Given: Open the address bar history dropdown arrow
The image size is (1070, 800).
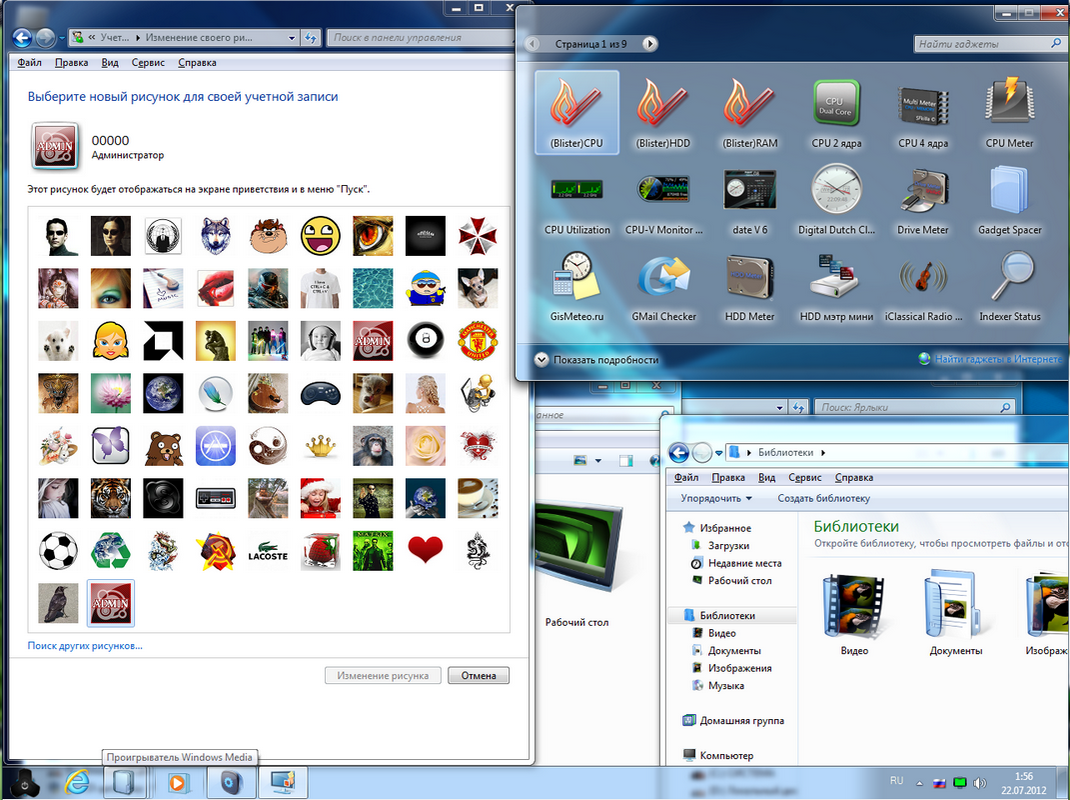Looking at the screenshot, I should click(x=292, y=38).
